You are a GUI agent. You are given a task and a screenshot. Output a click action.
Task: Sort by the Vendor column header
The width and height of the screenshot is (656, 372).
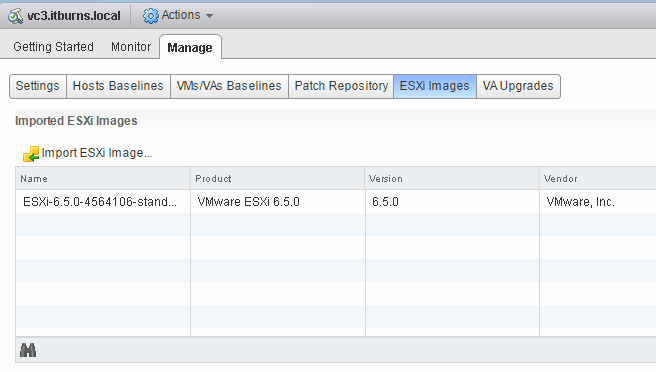pos(598,179)
